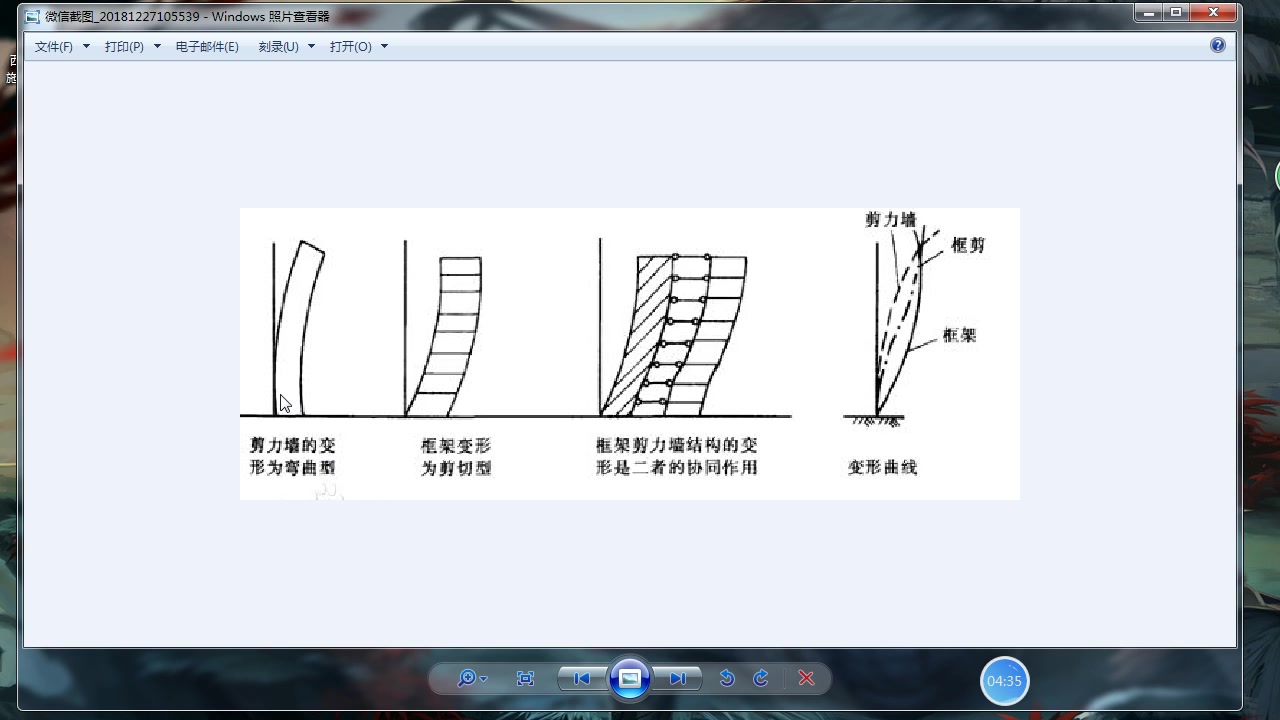Click the 为剪切型 caption text

(456, 468)
